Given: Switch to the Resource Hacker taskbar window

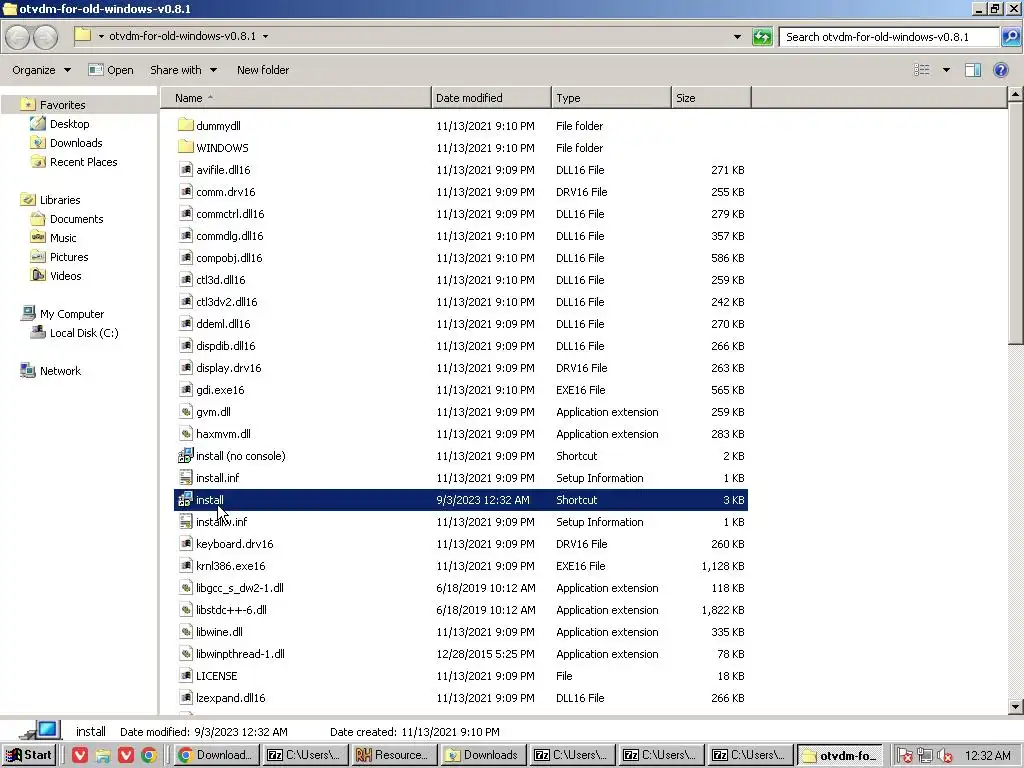Looking at the screenshot, I should 394,755.
